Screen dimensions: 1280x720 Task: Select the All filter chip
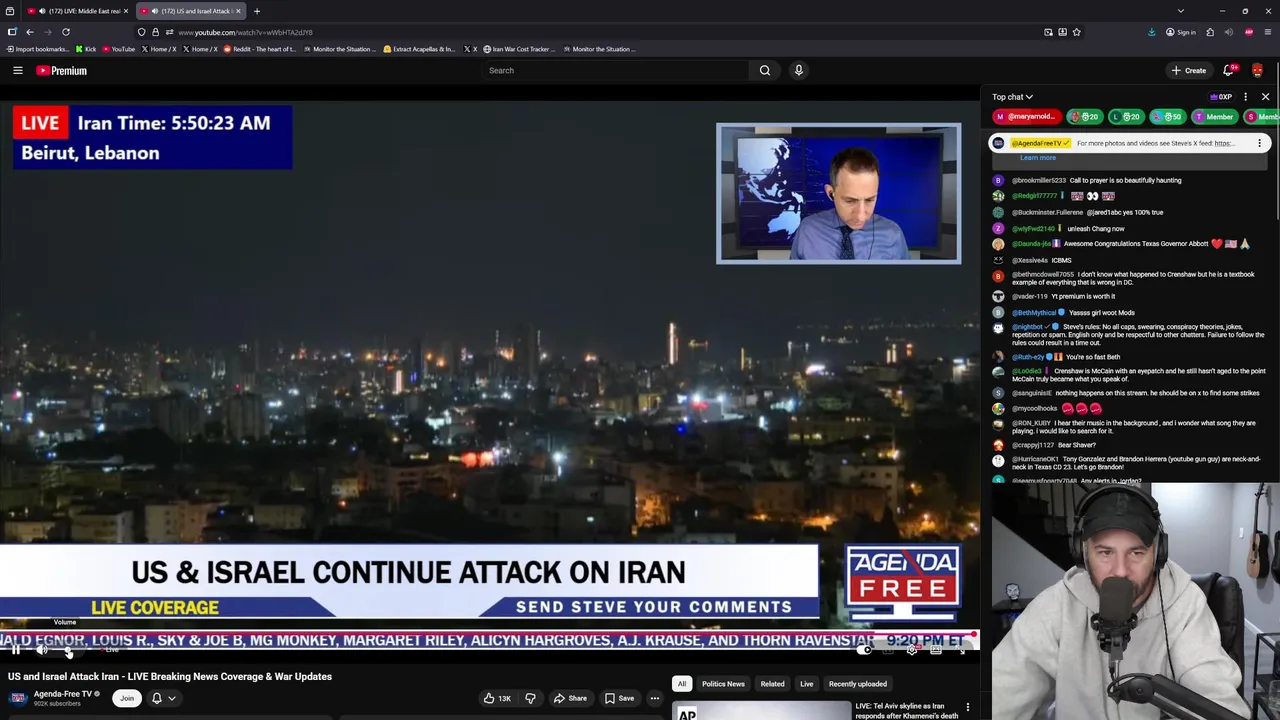pos(682,684)
